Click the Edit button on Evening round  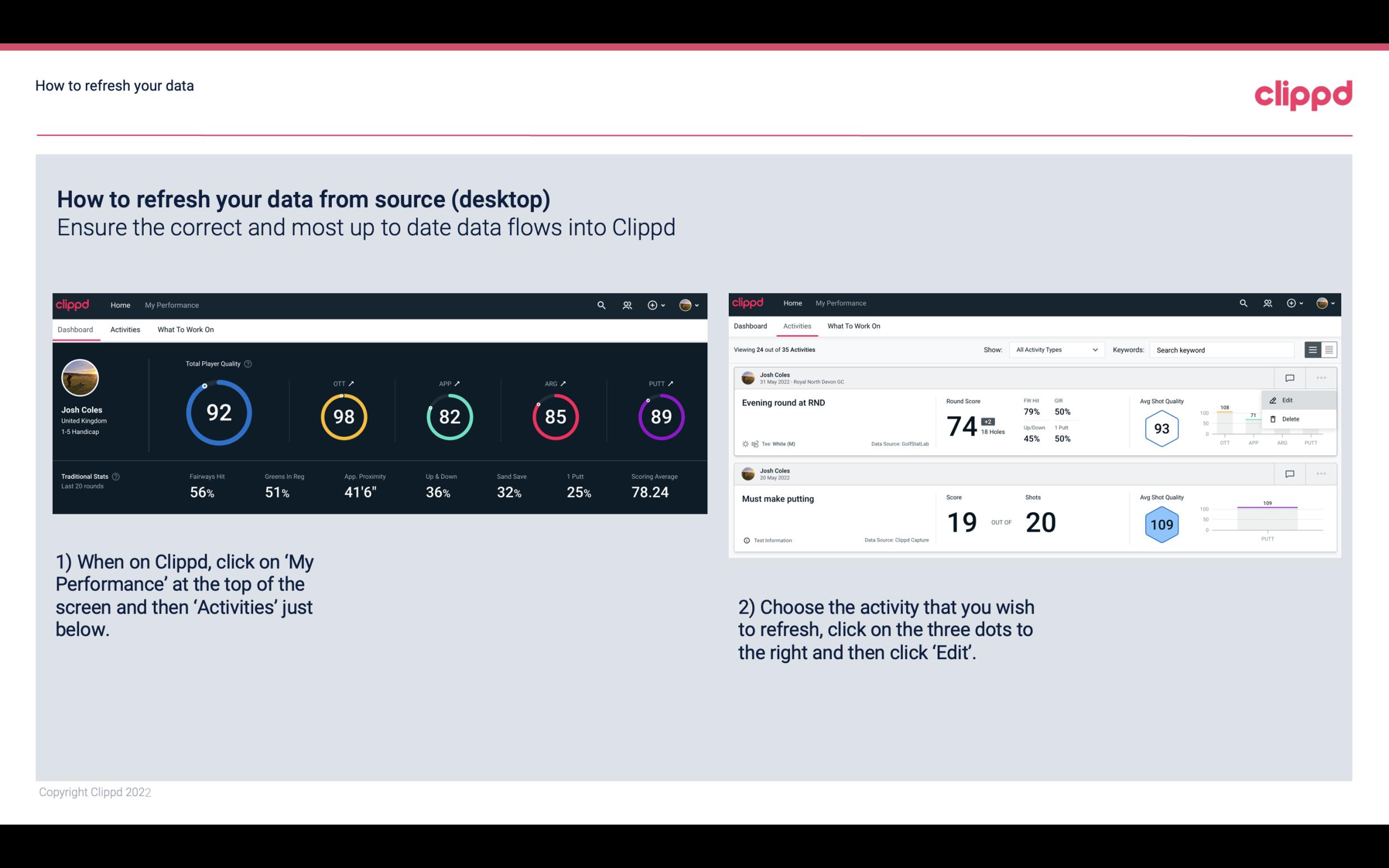pos(1287,399)
